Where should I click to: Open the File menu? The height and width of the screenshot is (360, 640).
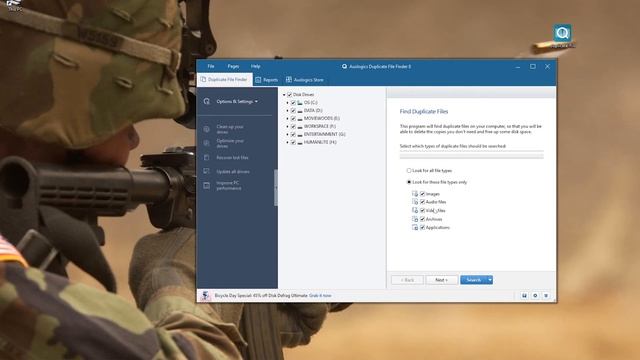click(211, 66)
